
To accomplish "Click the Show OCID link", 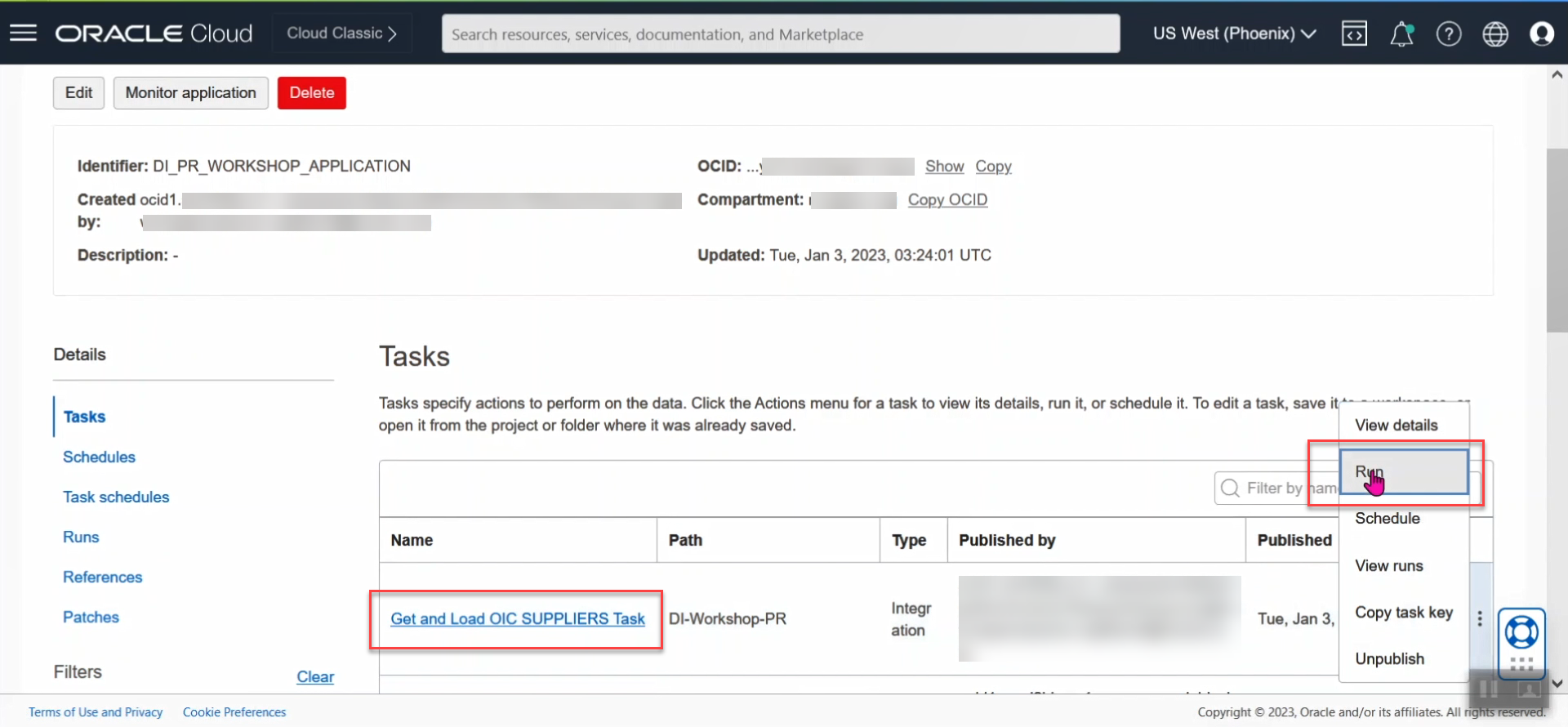I will click(944, 167).
